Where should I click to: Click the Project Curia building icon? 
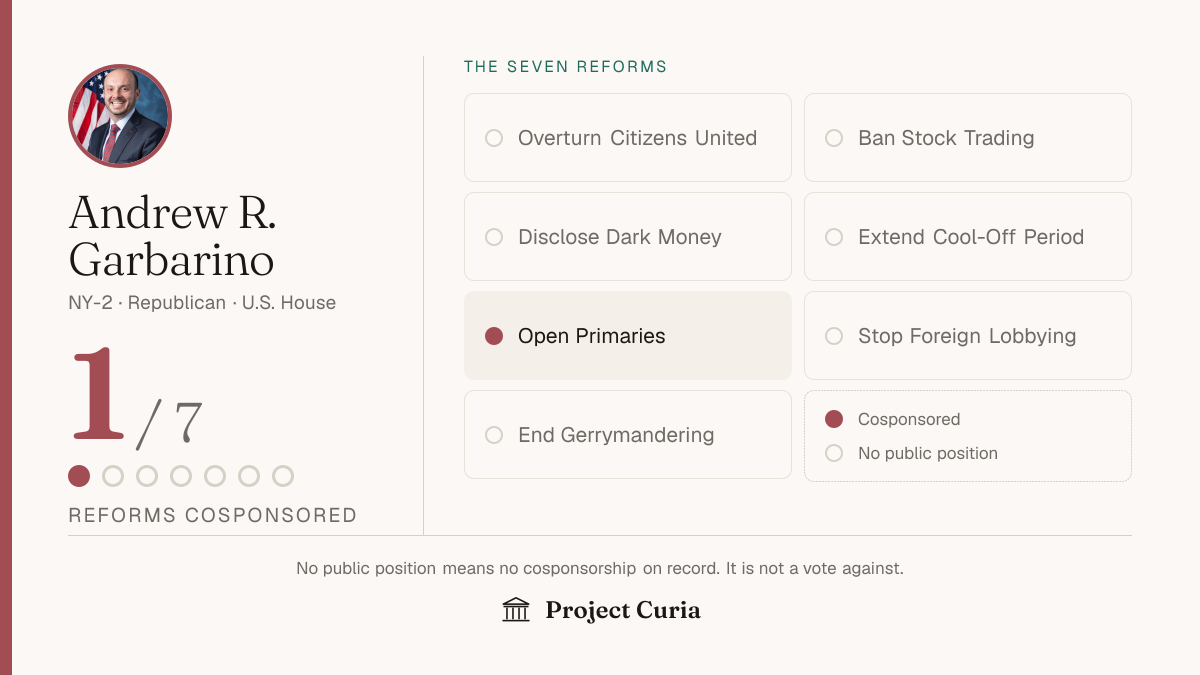point(516,610)
